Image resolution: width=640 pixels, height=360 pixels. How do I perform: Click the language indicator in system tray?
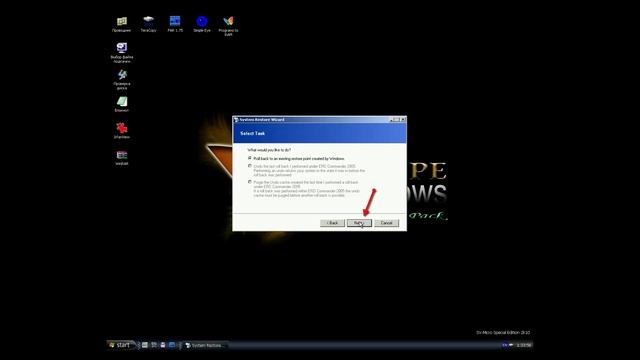point(504,345)
